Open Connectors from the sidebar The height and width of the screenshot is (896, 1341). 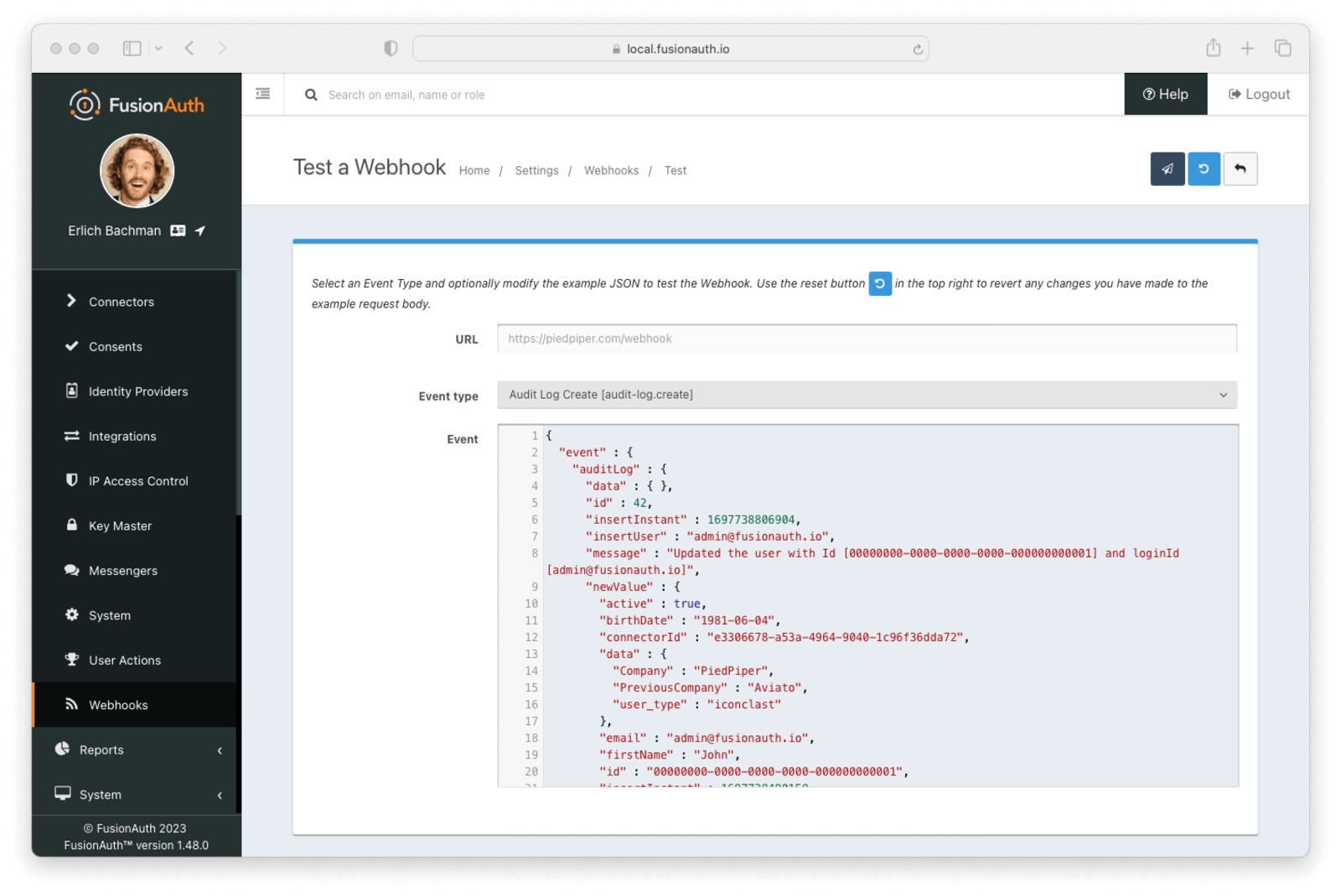tap(122, 301)
